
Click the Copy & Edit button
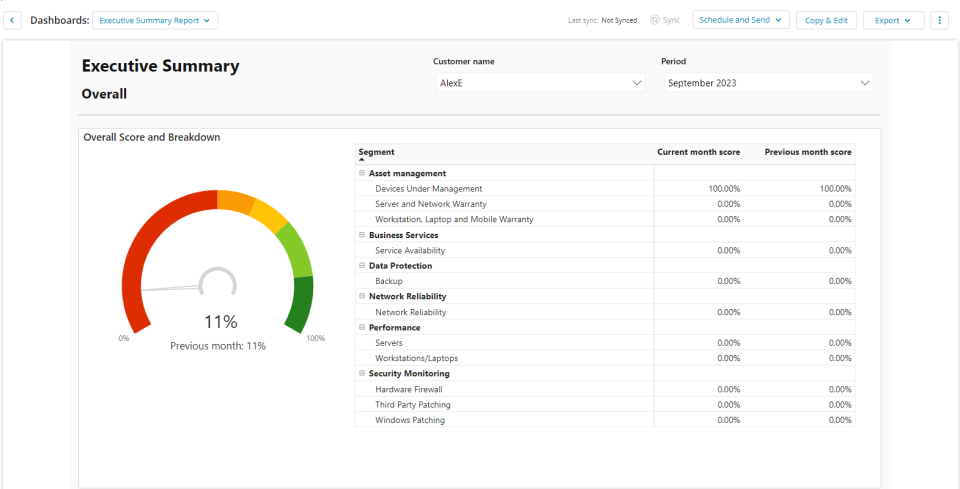pos(827,20)
